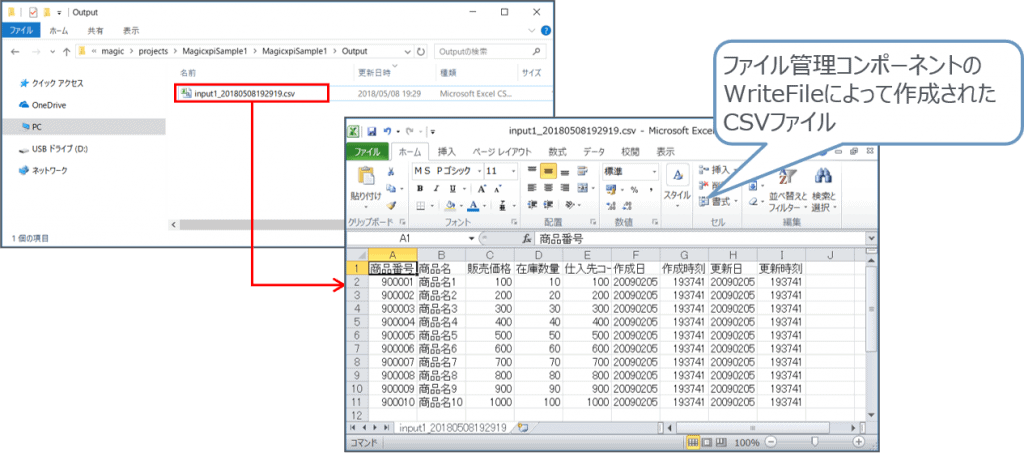The height and width of the screenshot is (453, 1024).
Task: Open the Insert (挿入) tab in Excel ribbon
Action: click(446, 152)
